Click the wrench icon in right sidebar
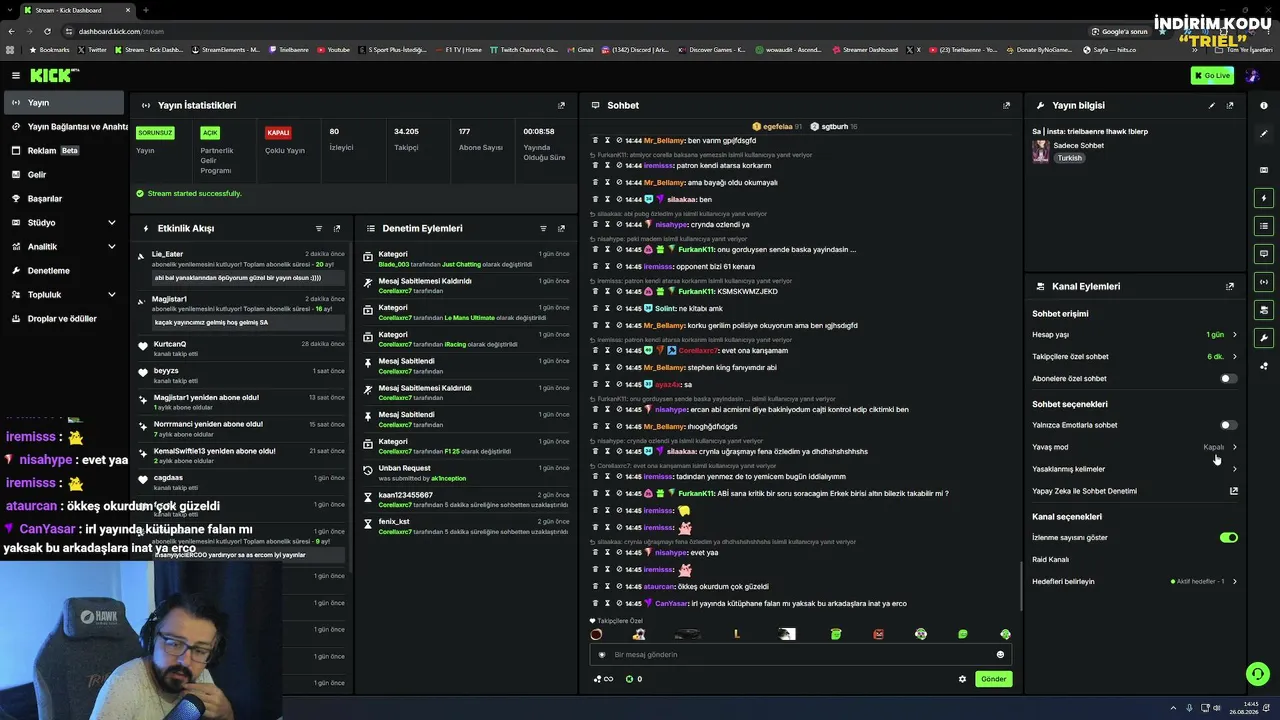 (1264, 338)
